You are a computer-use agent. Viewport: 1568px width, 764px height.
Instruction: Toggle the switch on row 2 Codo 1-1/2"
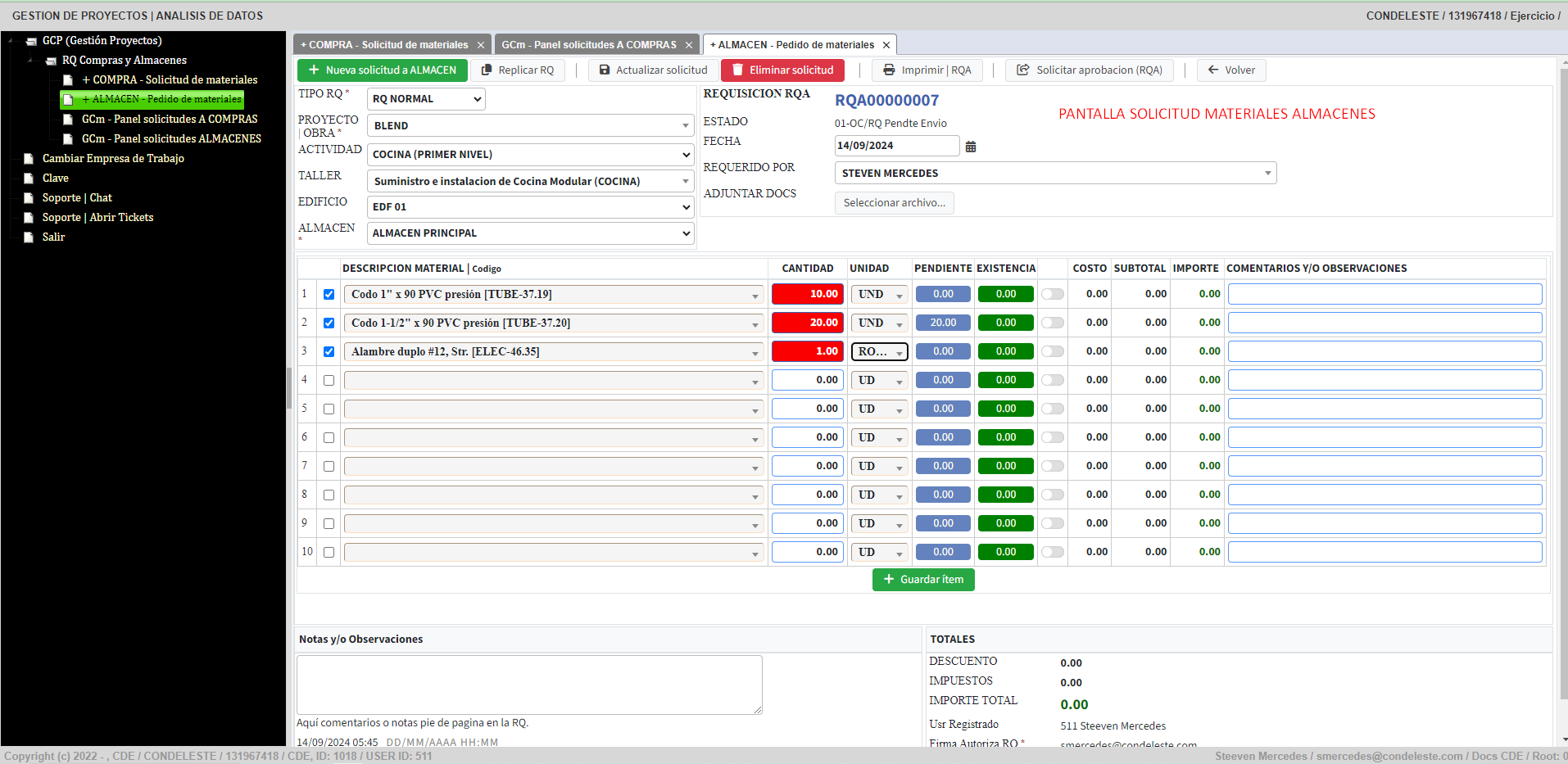(1053, 323)
